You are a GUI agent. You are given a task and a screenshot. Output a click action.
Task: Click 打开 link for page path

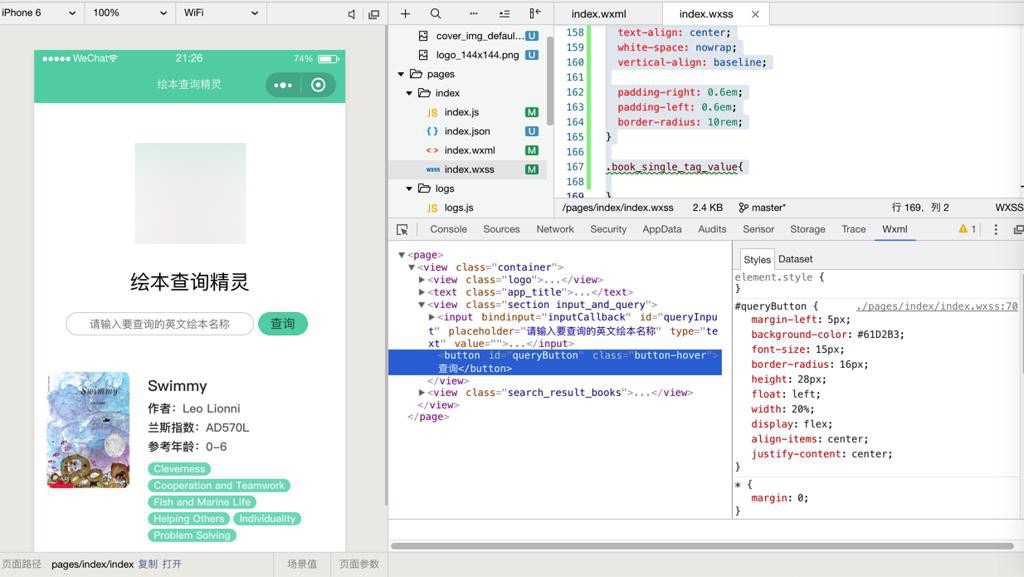(172, 564)
